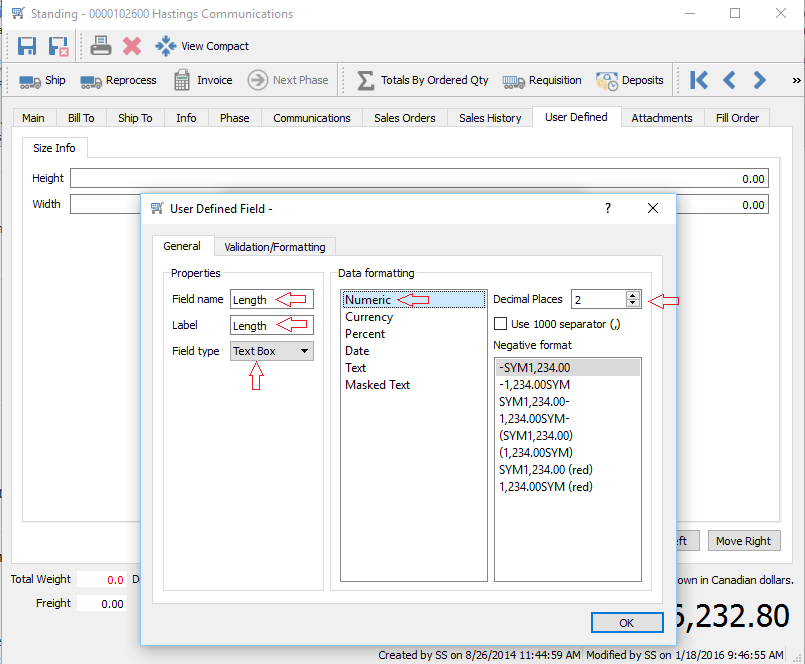Screen dimensions: 805x664
Task: Click the Field name input box
Action: tap(271, 299)
